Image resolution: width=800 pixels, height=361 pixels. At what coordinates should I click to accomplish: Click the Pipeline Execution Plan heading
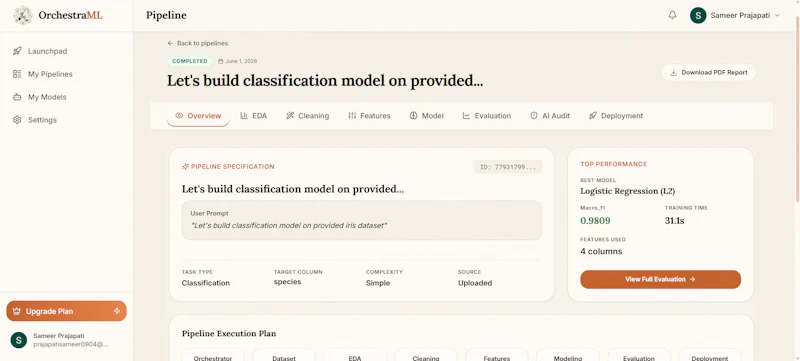point(229,333)
